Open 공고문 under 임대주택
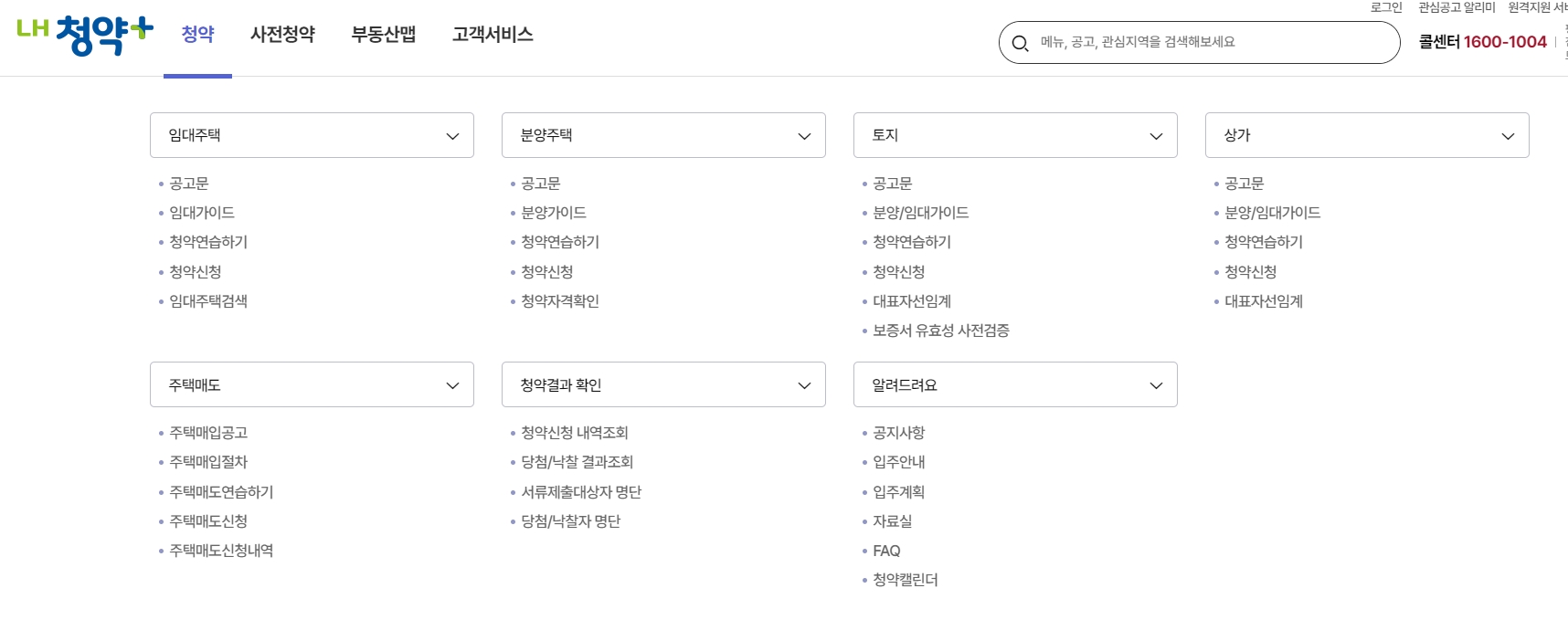Screen dimensions: 1568x620 tap(188, 183)
